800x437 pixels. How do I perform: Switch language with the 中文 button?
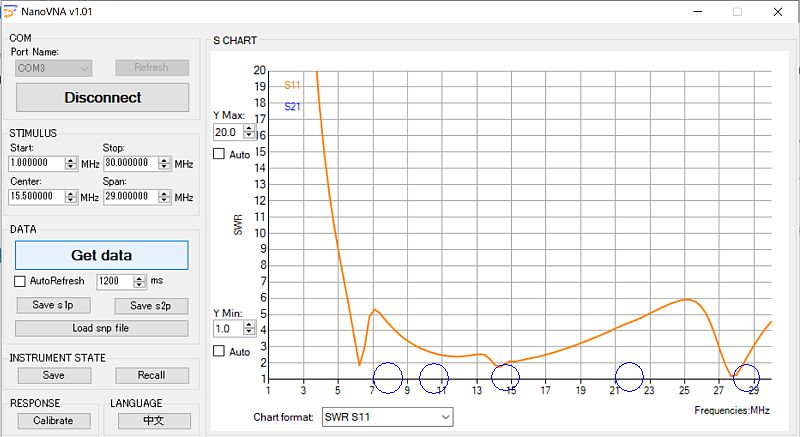pyautogui.click(x=153, y=420)
